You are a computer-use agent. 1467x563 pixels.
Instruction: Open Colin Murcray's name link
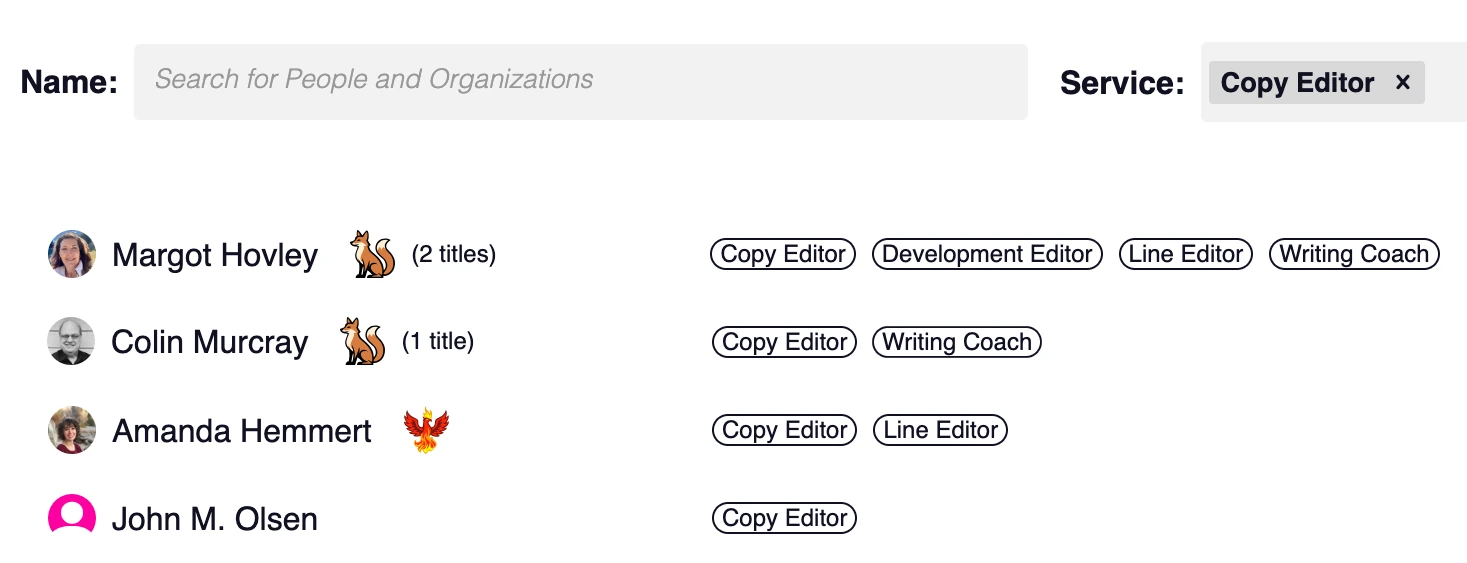[x=210, y=342]
